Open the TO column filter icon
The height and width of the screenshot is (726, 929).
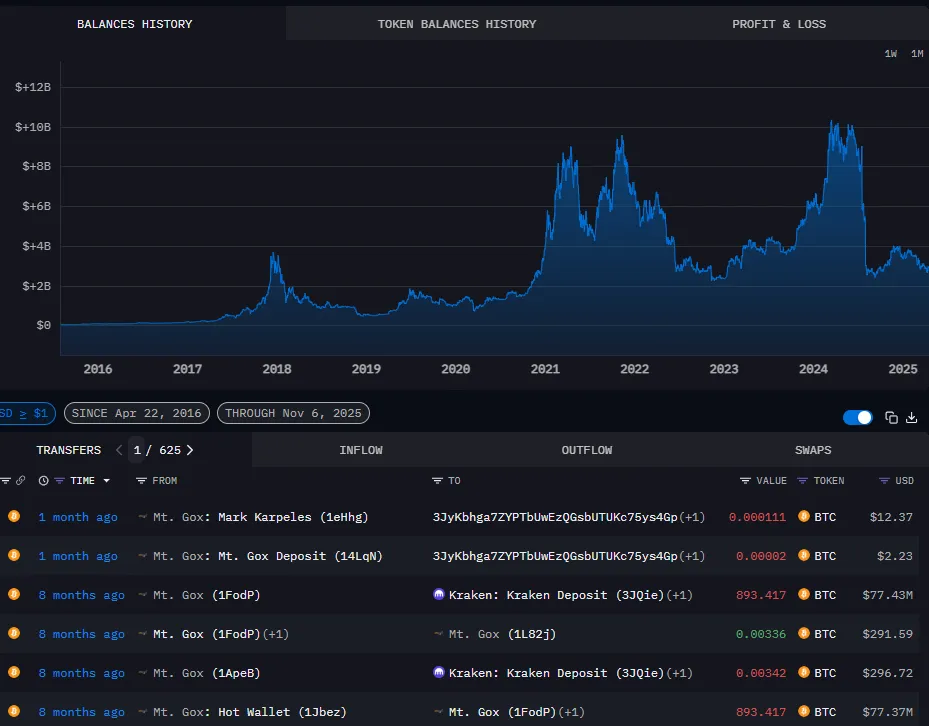(x=437, y=481)
